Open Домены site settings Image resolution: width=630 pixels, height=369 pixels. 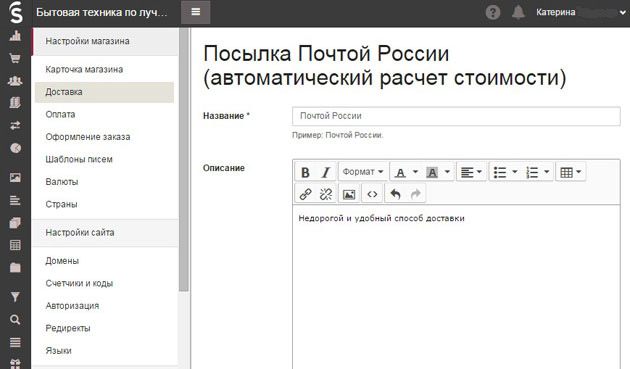(62, 261)
